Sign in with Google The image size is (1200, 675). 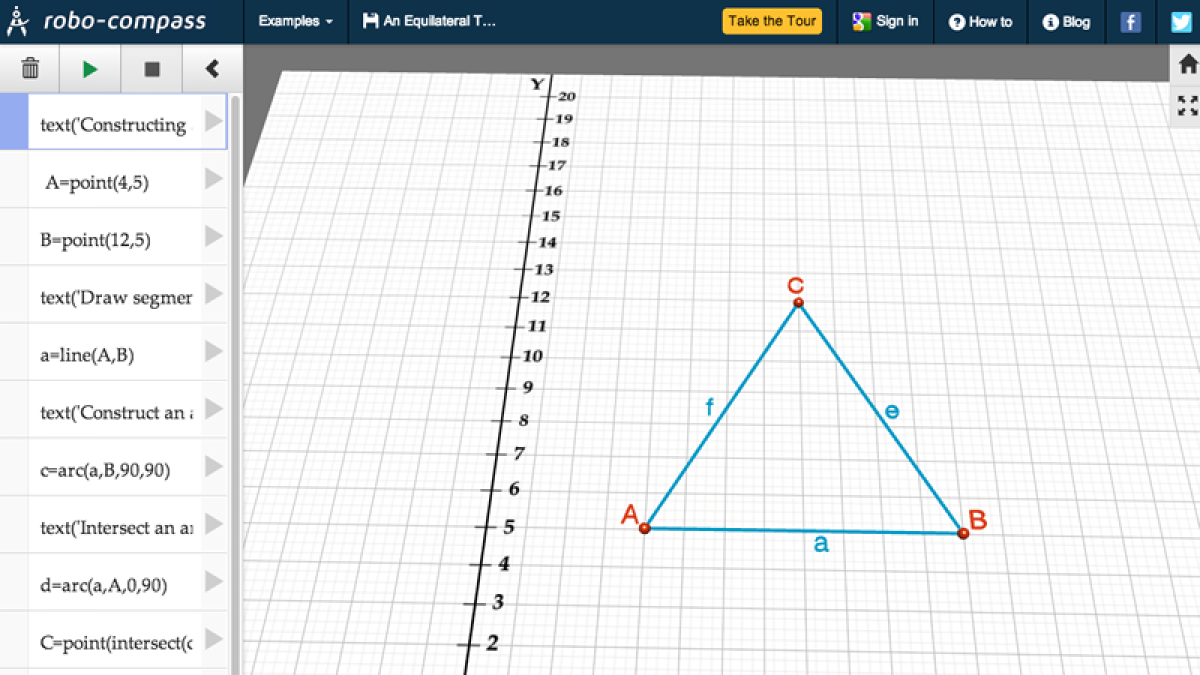tap(884, 20)
